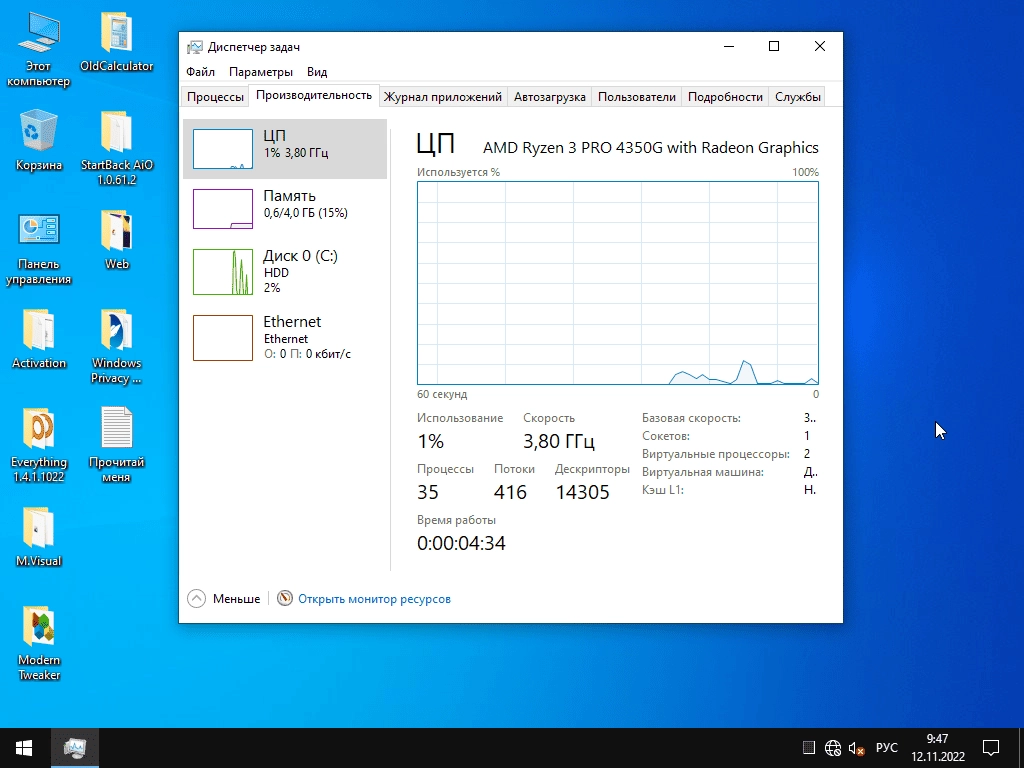Click the РУС language indicator
This screenshot has width=1024, height=768.
click(x=887, y=748)
